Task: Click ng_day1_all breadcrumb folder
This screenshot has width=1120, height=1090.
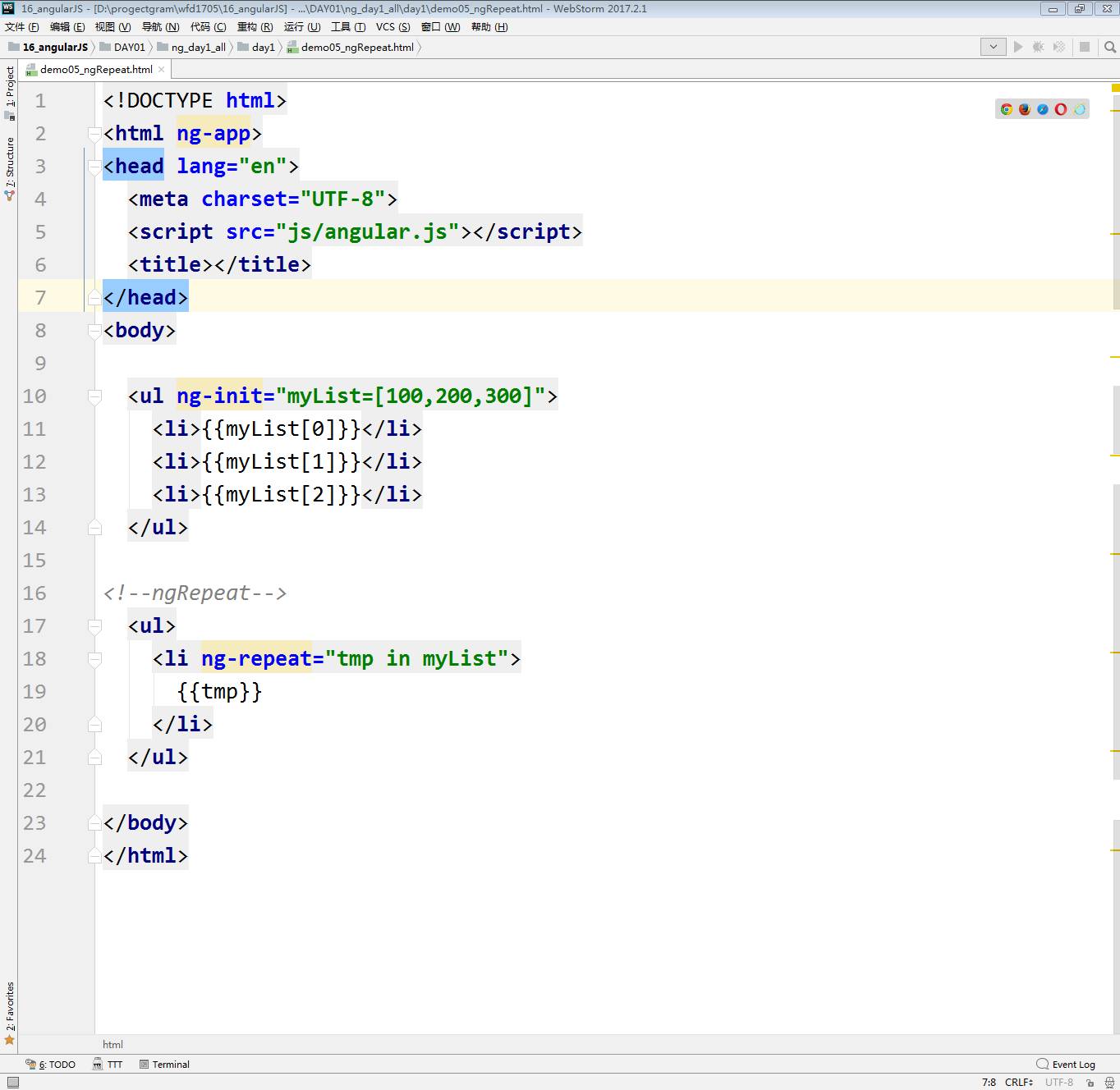Action: [x=191, y=47]
